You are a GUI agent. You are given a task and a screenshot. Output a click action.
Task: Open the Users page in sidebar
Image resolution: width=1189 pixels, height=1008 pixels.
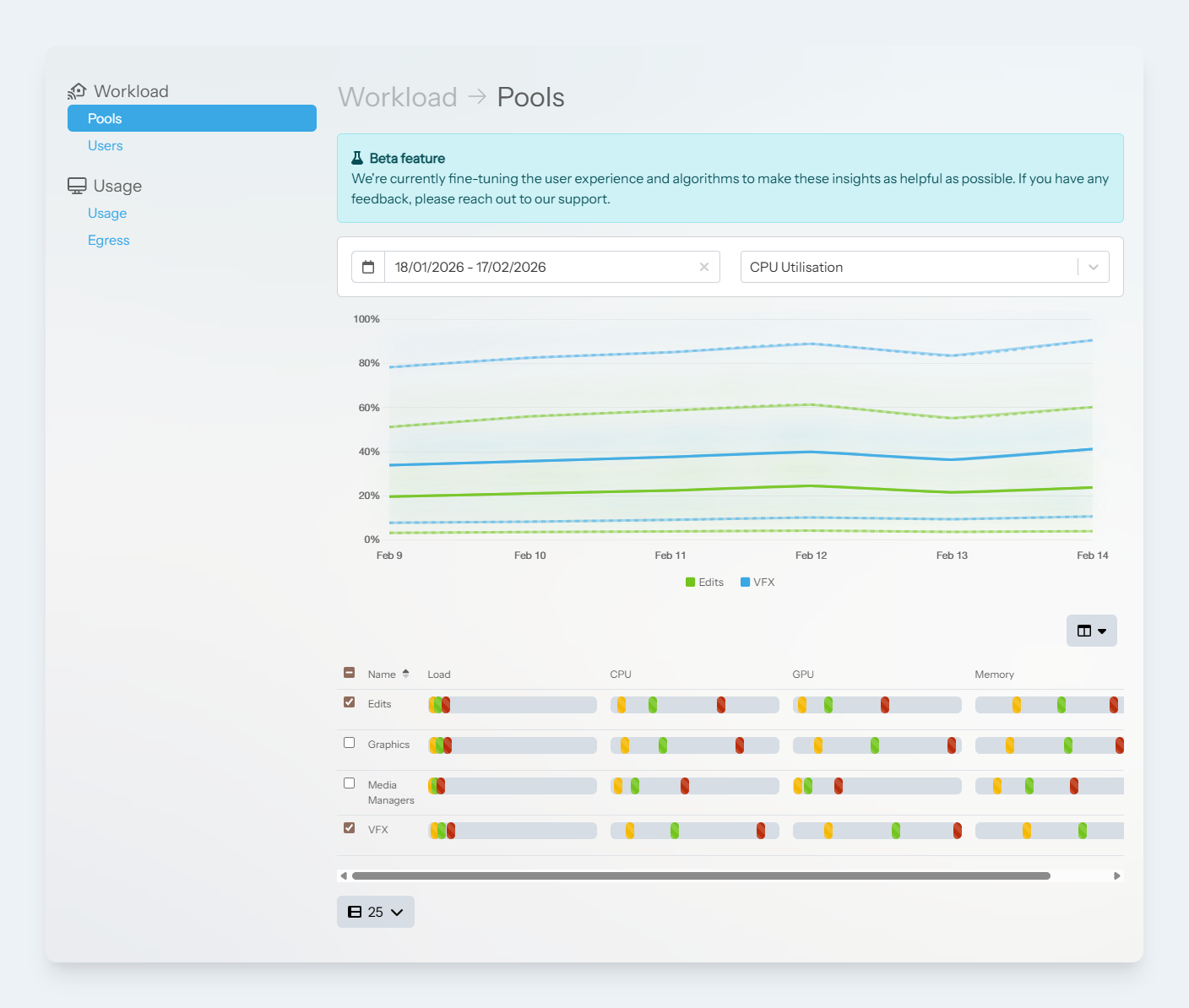pos(106,145)
